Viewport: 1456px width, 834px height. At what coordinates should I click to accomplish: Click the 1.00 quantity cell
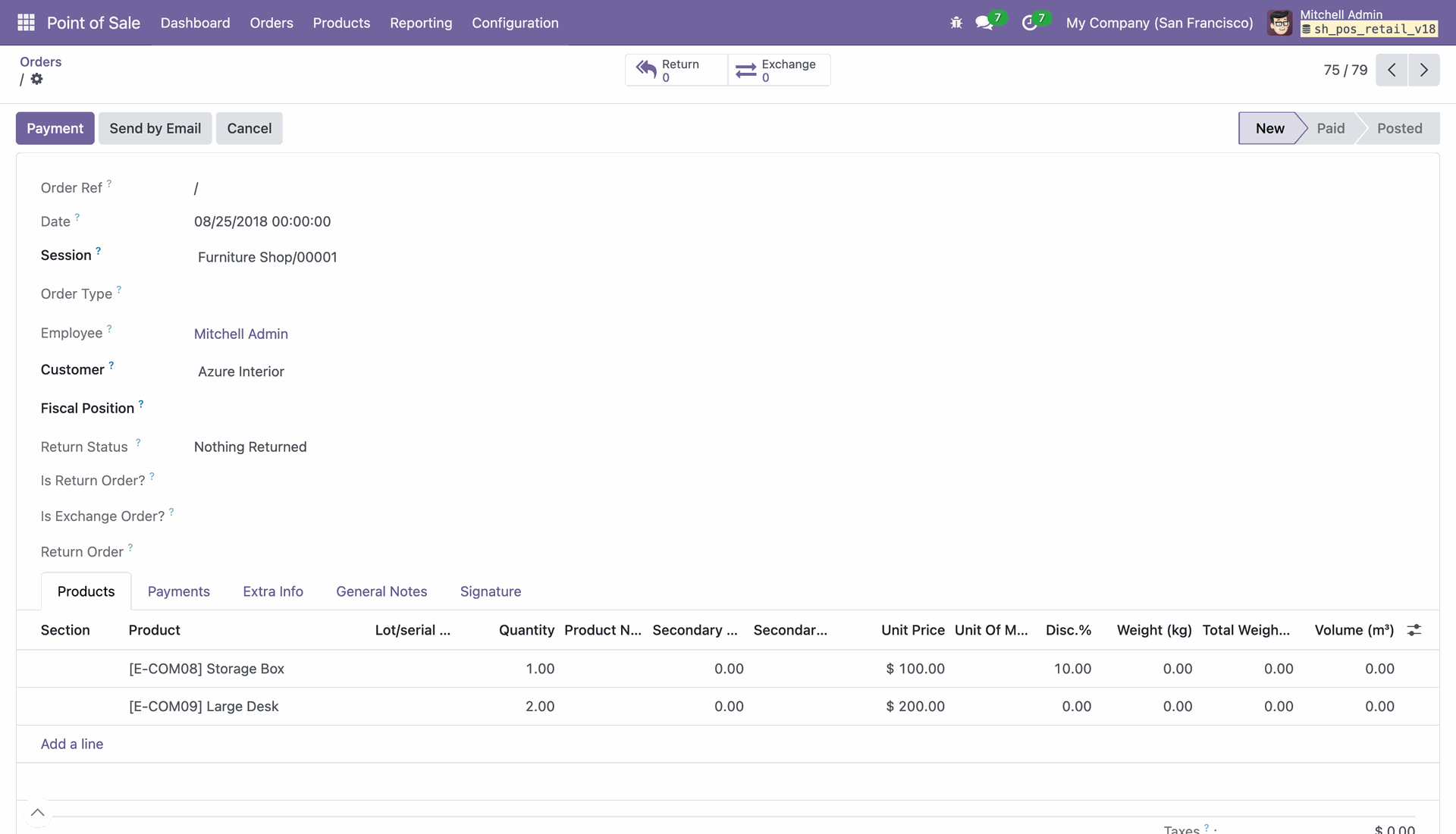point(540,669)
